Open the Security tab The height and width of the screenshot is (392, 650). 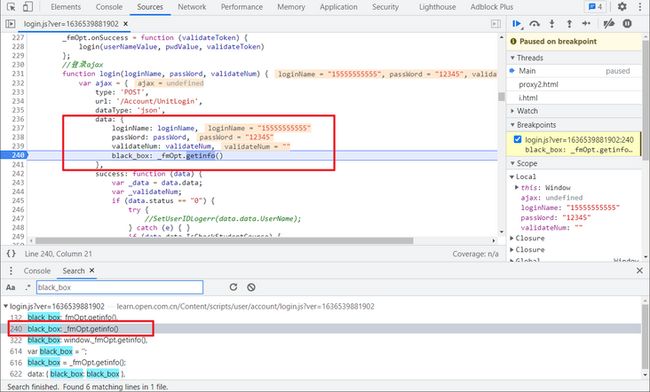pyautogui.click(x=385, y=7)
